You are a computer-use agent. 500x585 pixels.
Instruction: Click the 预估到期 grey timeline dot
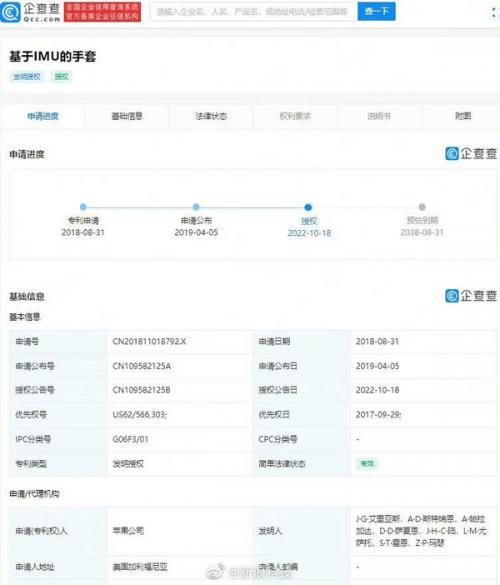[422, 207]
